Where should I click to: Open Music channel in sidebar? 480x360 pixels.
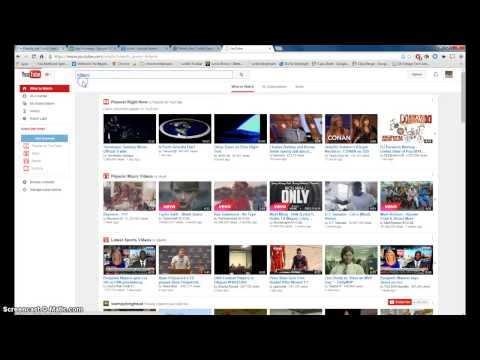(x=31, y=153)
